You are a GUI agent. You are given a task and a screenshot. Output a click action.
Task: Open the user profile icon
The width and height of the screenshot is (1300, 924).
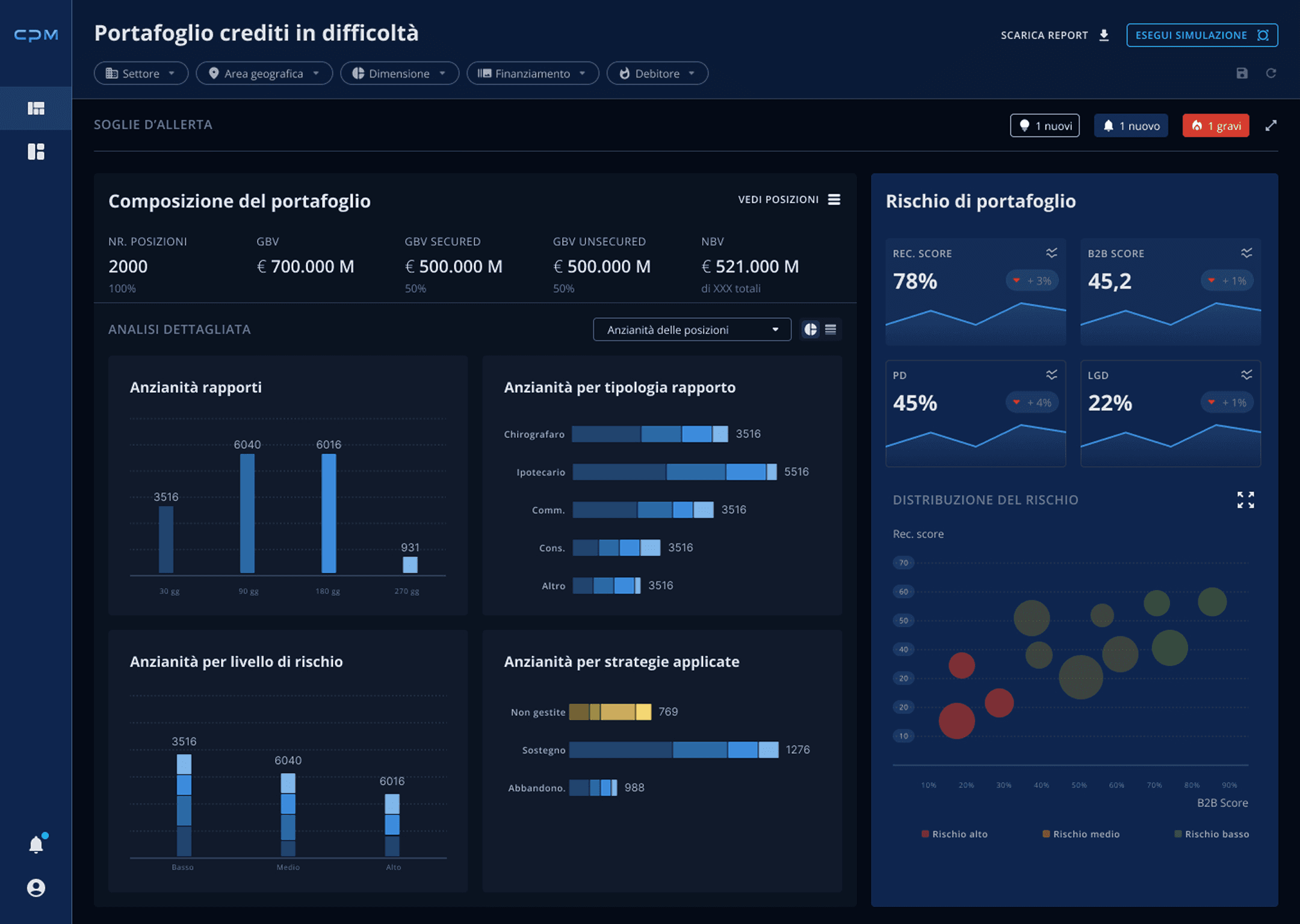[x=36, y=888]
